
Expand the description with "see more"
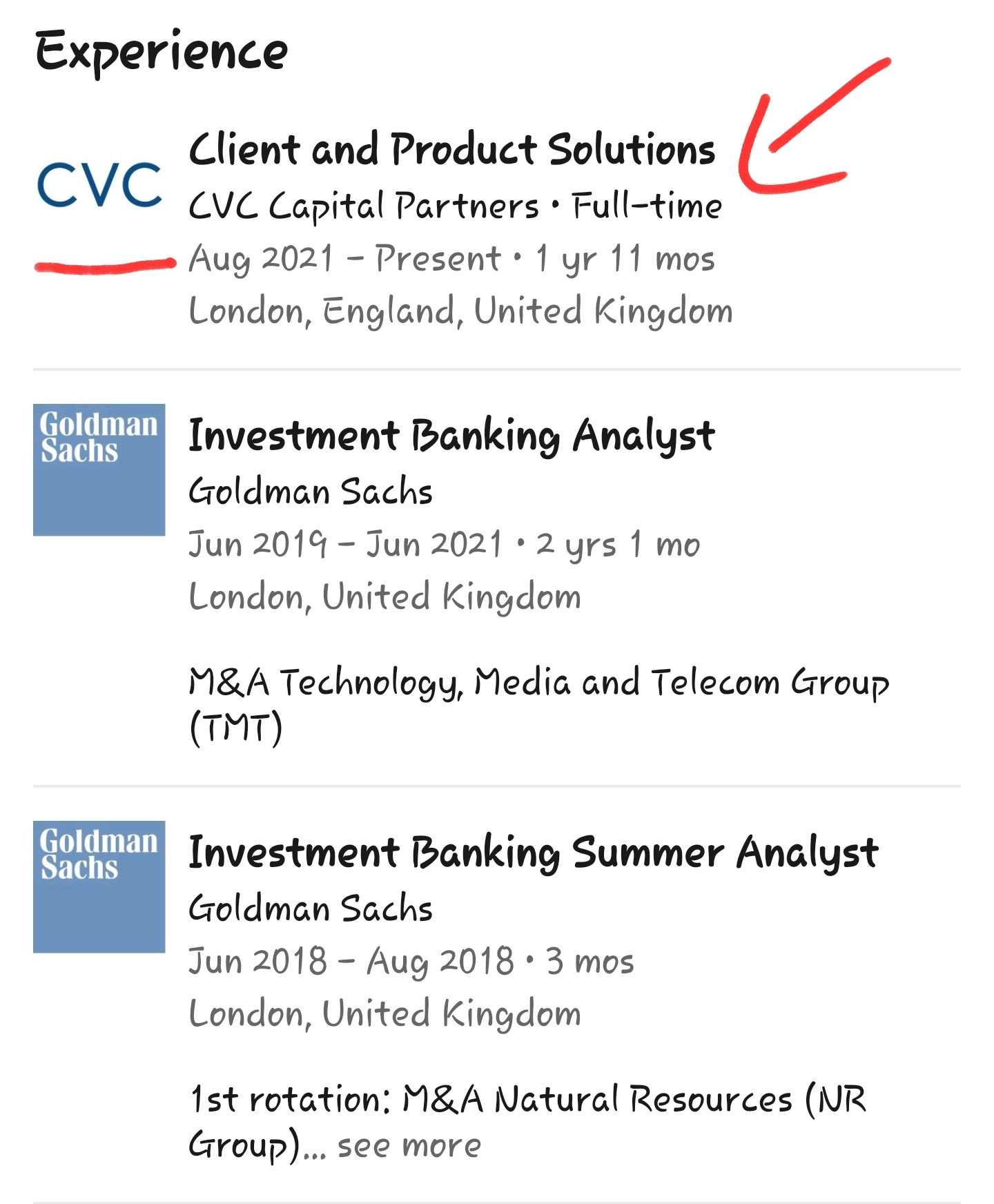[409, 1146]
